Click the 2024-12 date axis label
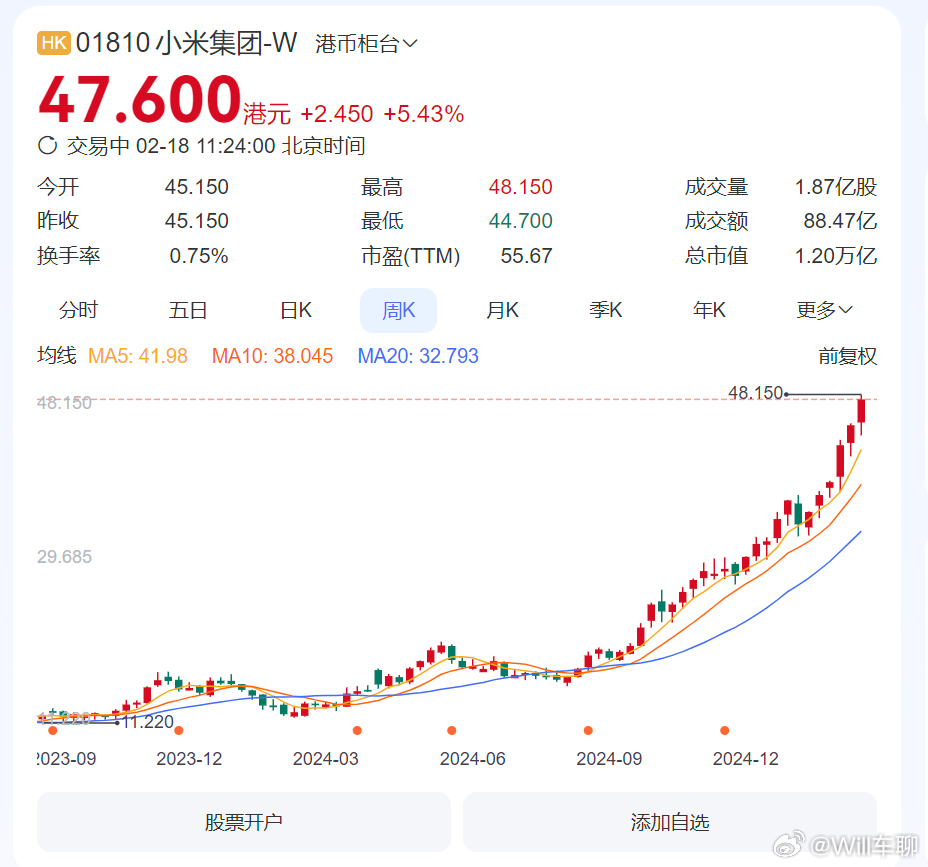The width and height of the screenshot is (928, 867). click(x=746, y=759)
